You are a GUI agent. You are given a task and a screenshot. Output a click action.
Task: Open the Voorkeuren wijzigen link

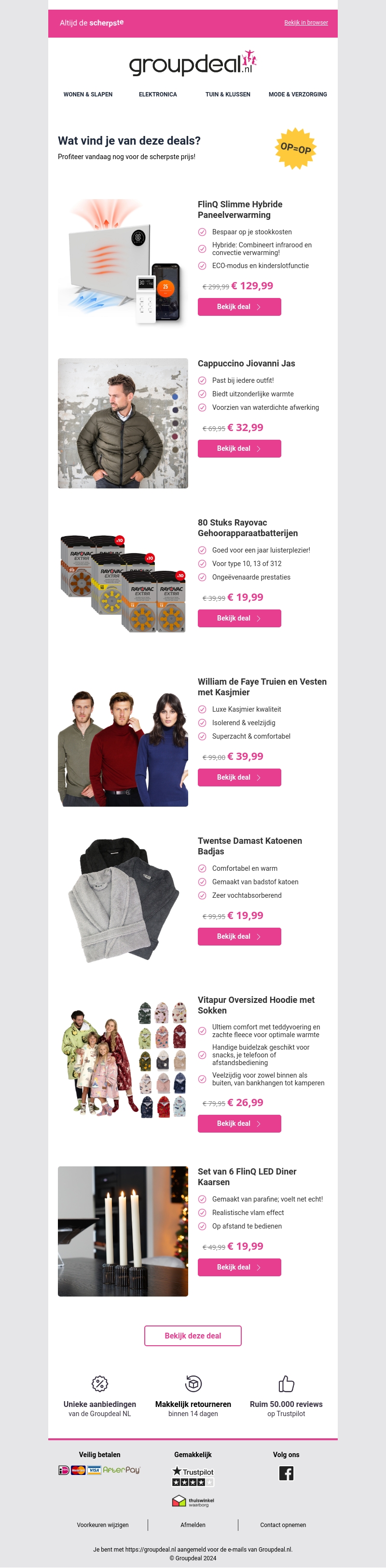pyautogui.click(x=103, y=1525)
